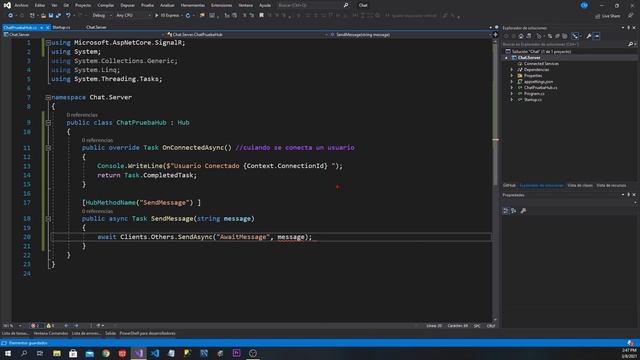Toggle auto-hide pin on Solution Explorer panel

pos(629,28)
